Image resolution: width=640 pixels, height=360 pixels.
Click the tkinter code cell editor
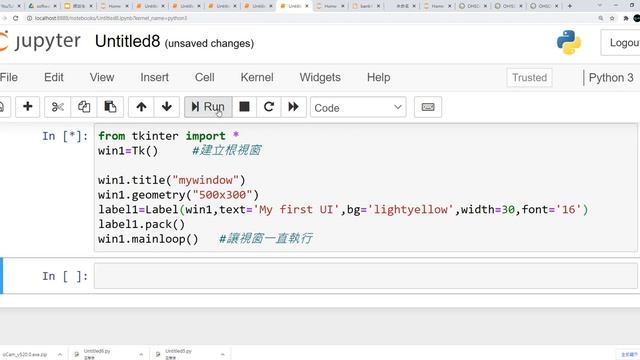click(x=365, y=188)
